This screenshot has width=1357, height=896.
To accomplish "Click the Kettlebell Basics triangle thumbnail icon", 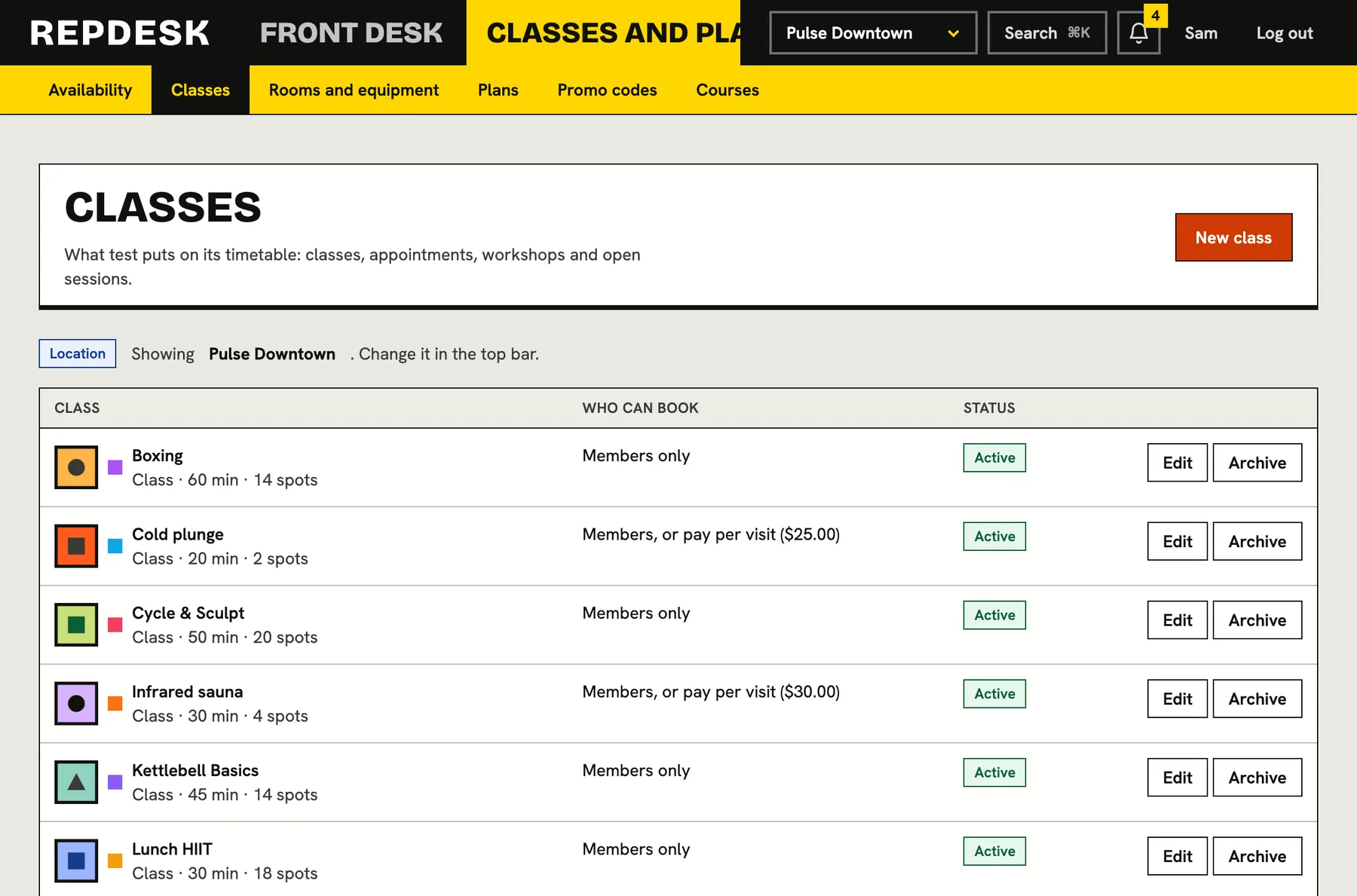I will [x=76, y=782].
